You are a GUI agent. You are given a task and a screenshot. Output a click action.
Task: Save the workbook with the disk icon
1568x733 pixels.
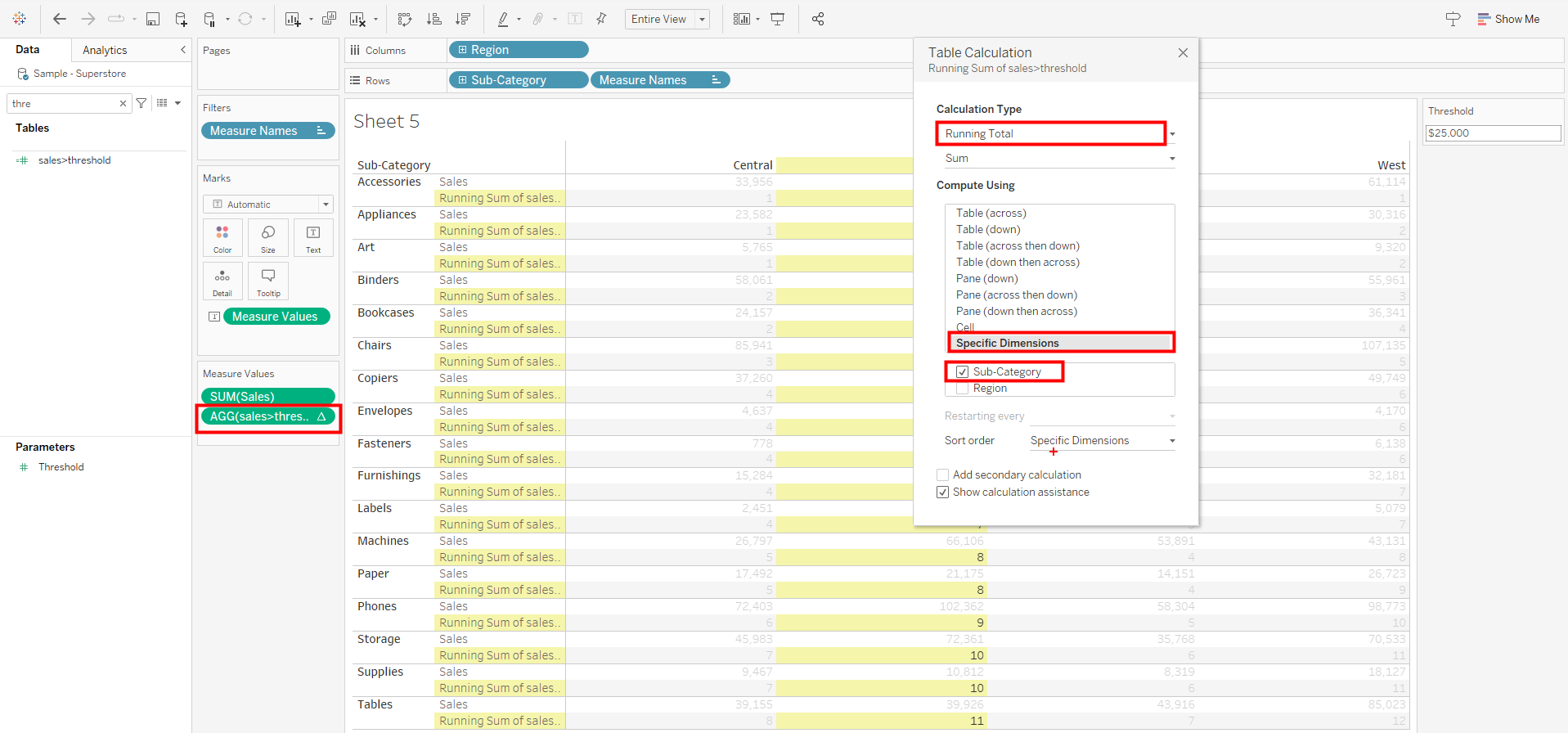click(x=153, y=19)
